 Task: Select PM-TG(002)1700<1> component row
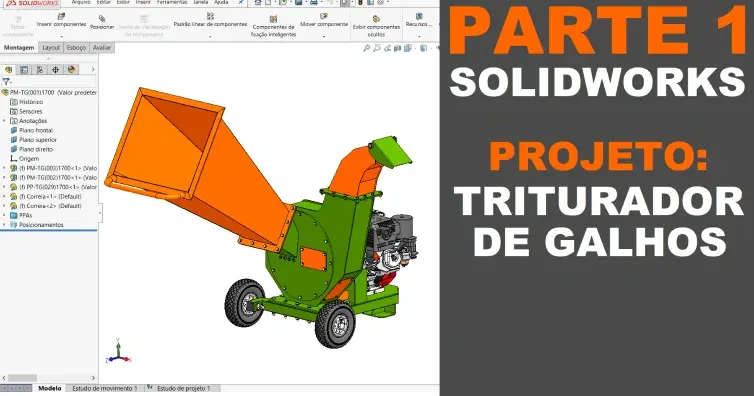click(x=53, y=178)
